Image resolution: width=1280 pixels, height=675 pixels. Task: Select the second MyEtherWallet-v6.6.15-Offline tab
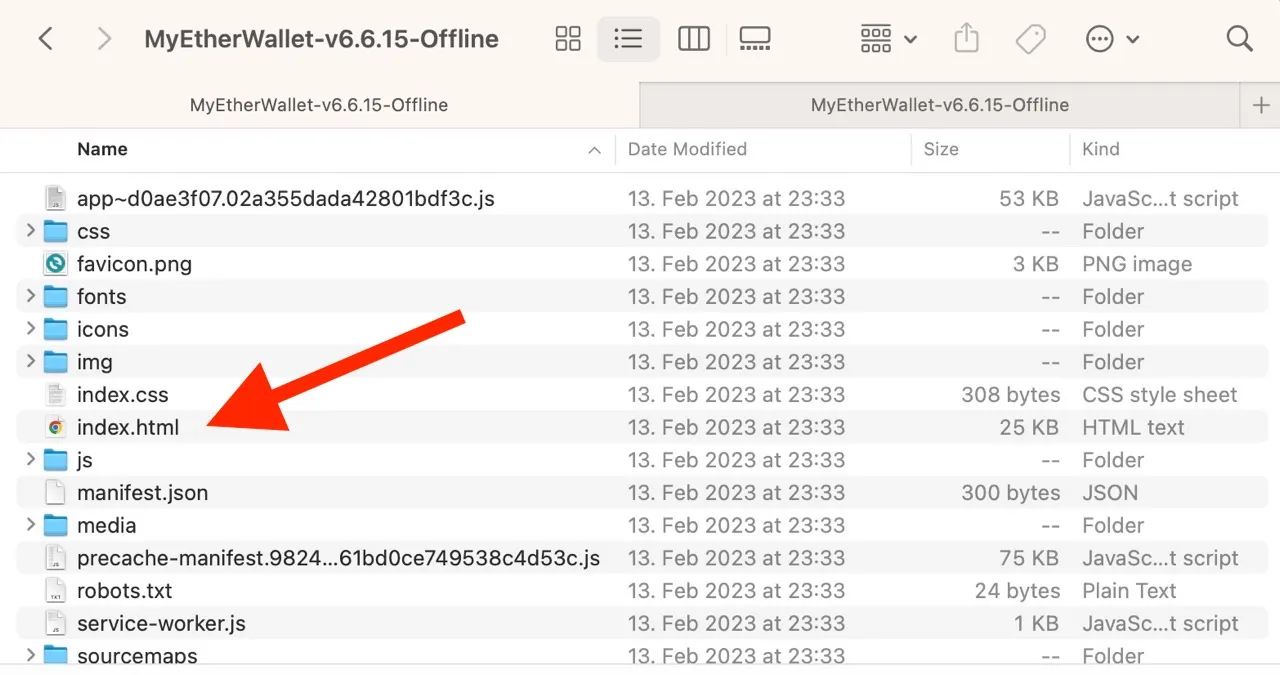click(x=939, y=105)
